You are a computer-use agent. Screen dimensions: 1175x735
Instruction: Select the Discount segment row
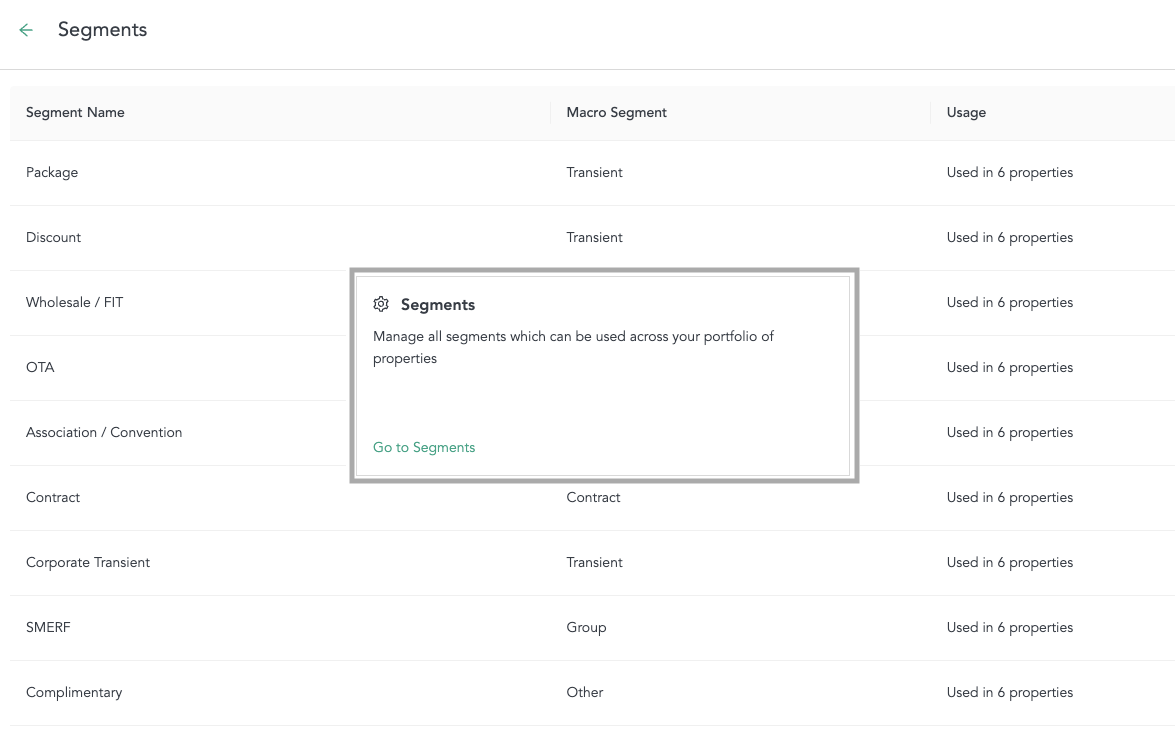[x=54, y=237]
